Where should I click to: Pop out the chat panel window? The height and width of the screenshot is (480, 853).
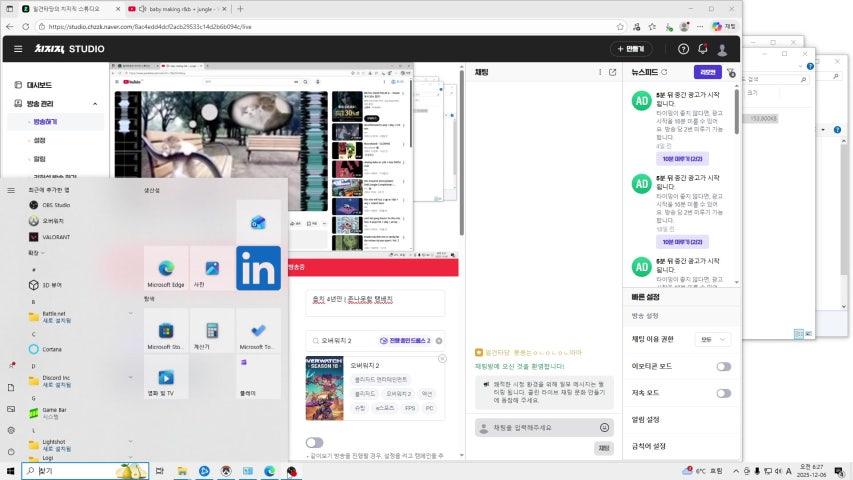[613, 72]
